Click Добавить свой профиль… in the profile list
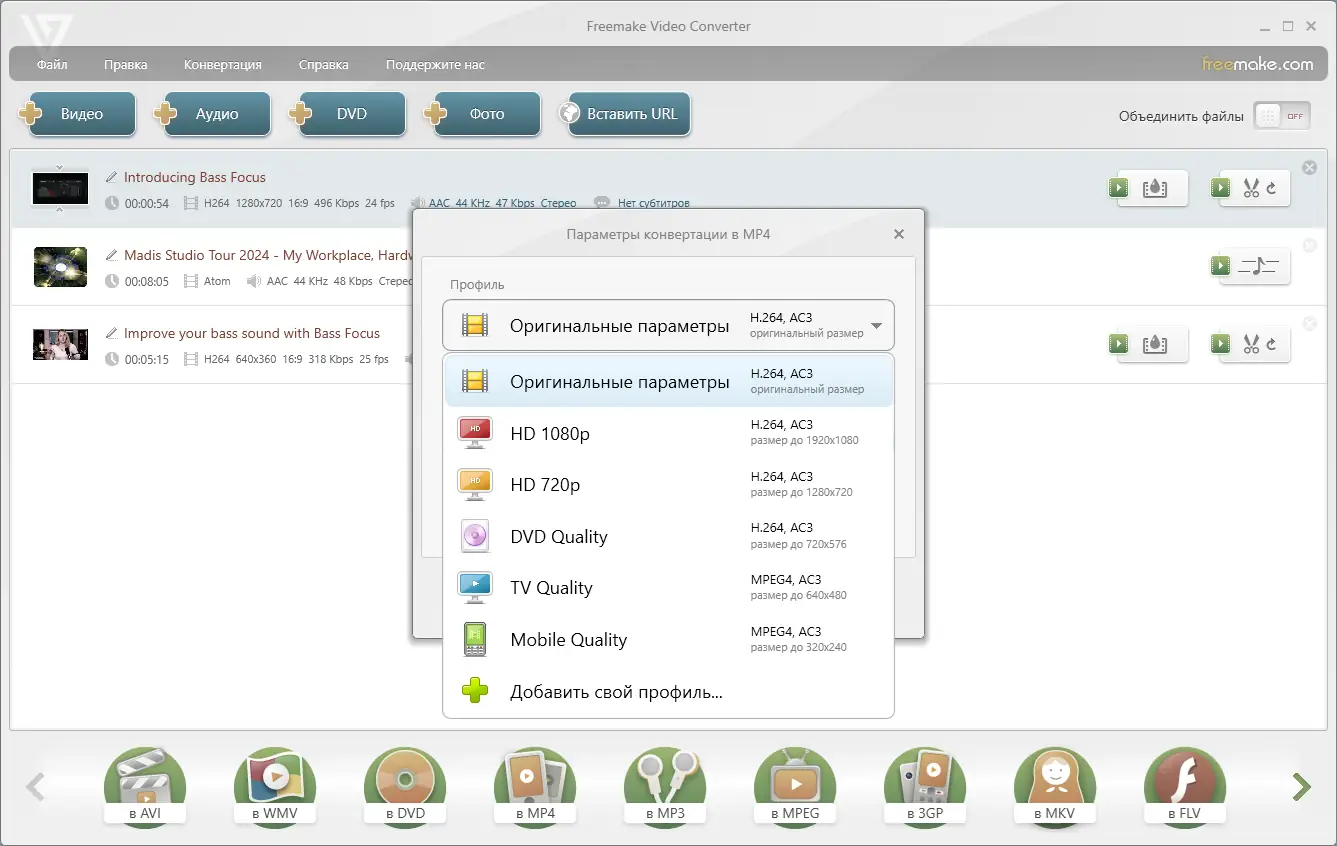1337x846 pixels. pos(668,692)
